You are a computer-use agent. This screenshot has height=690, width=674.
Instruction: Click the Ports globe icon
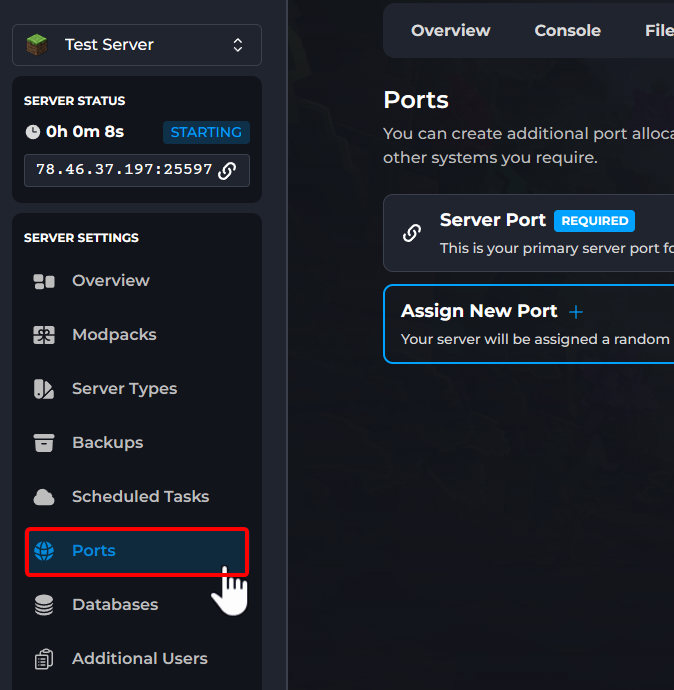(x=44, y=551)
